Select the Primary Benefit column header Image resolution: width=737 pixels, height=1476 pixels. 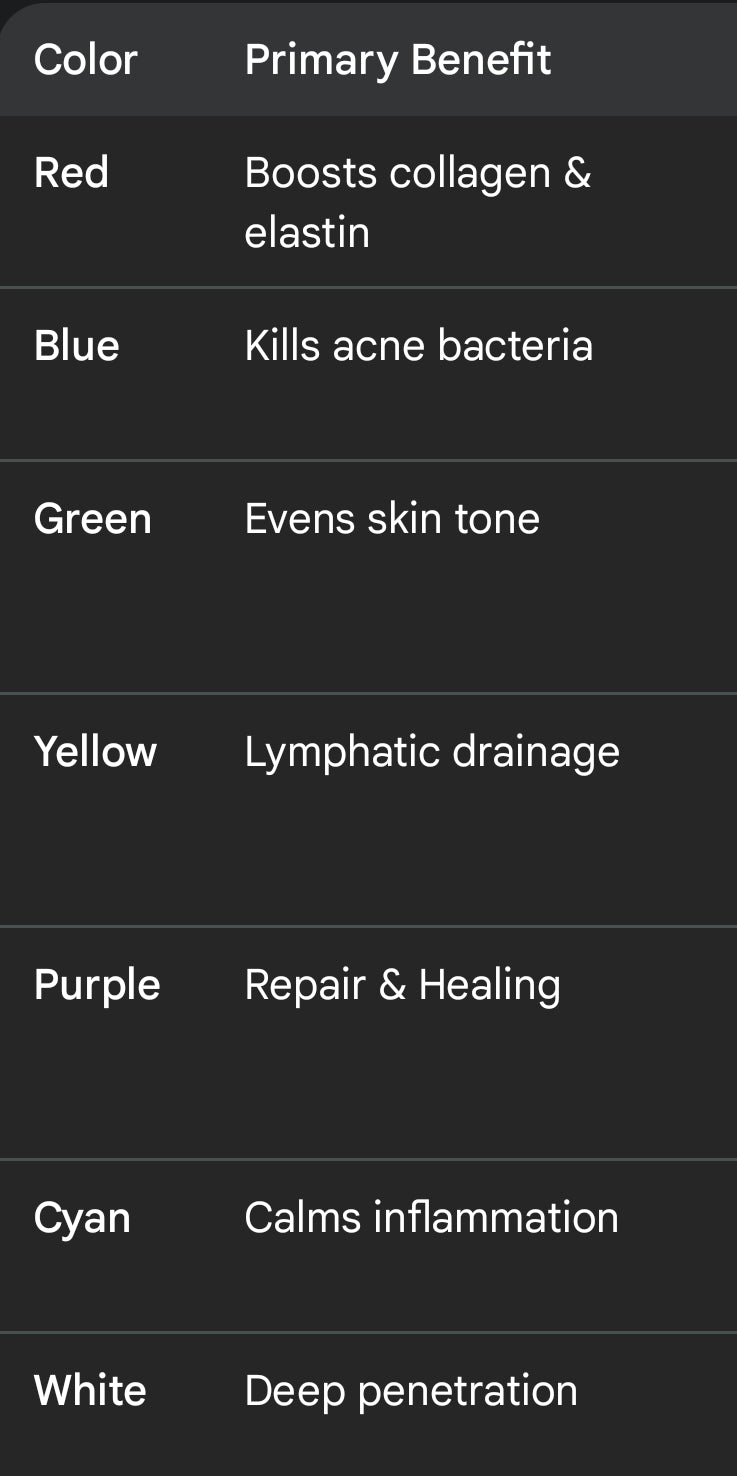click(x=397, y=60)
